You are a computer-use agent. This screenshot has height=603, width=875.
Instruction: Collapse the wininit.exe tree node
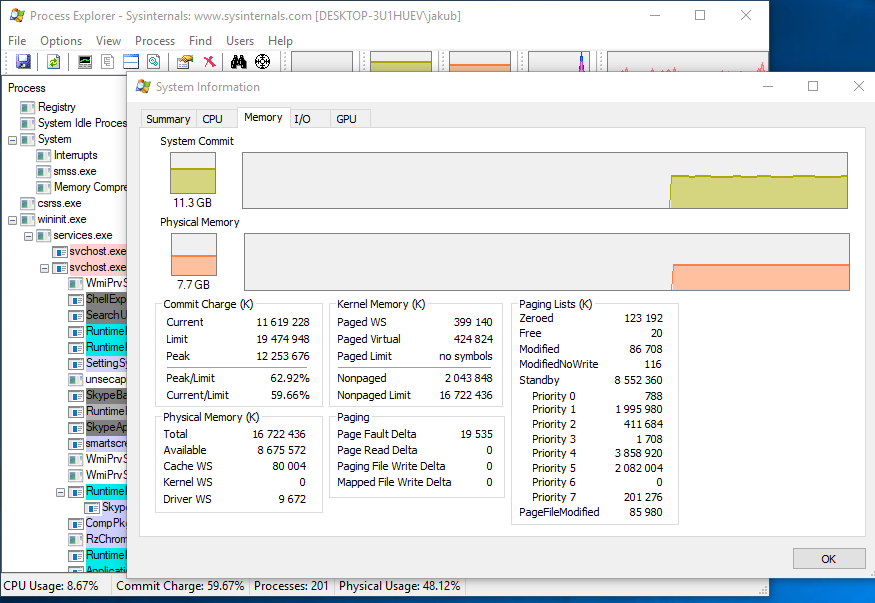[13, 220]
